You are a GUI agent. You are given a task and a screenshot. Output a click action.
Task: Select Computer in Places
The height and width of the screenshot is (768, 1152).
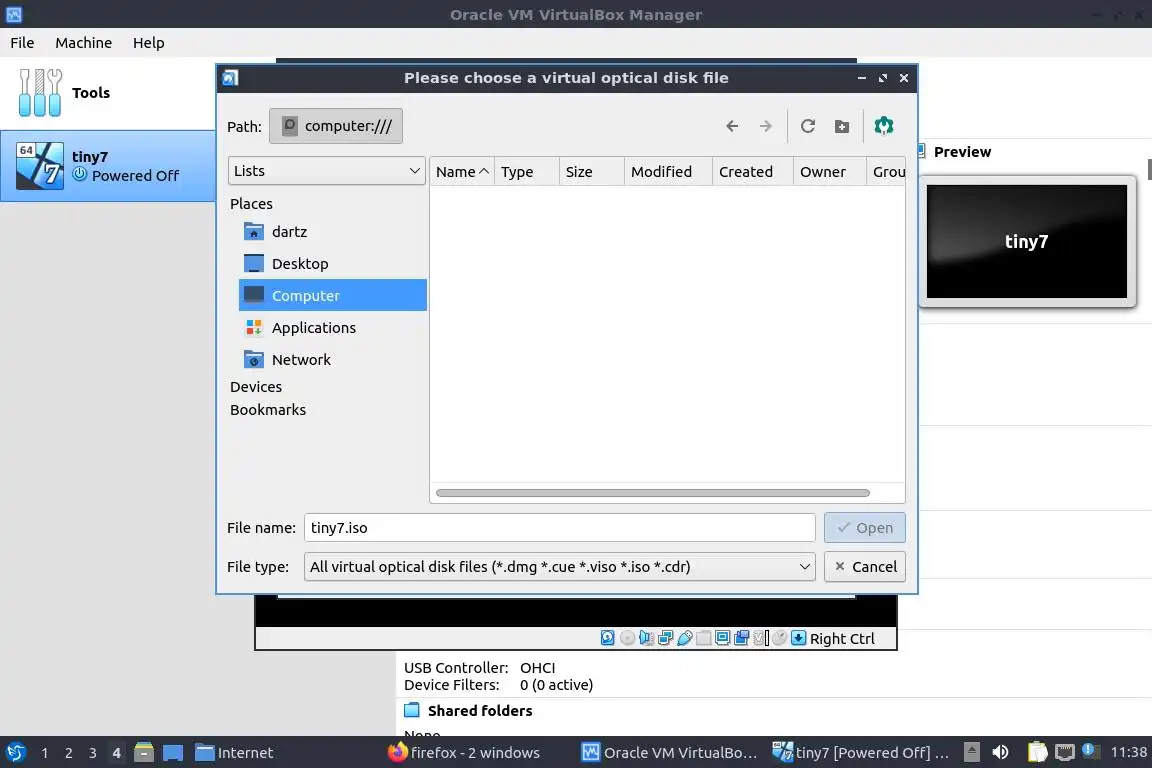[332, 295]
